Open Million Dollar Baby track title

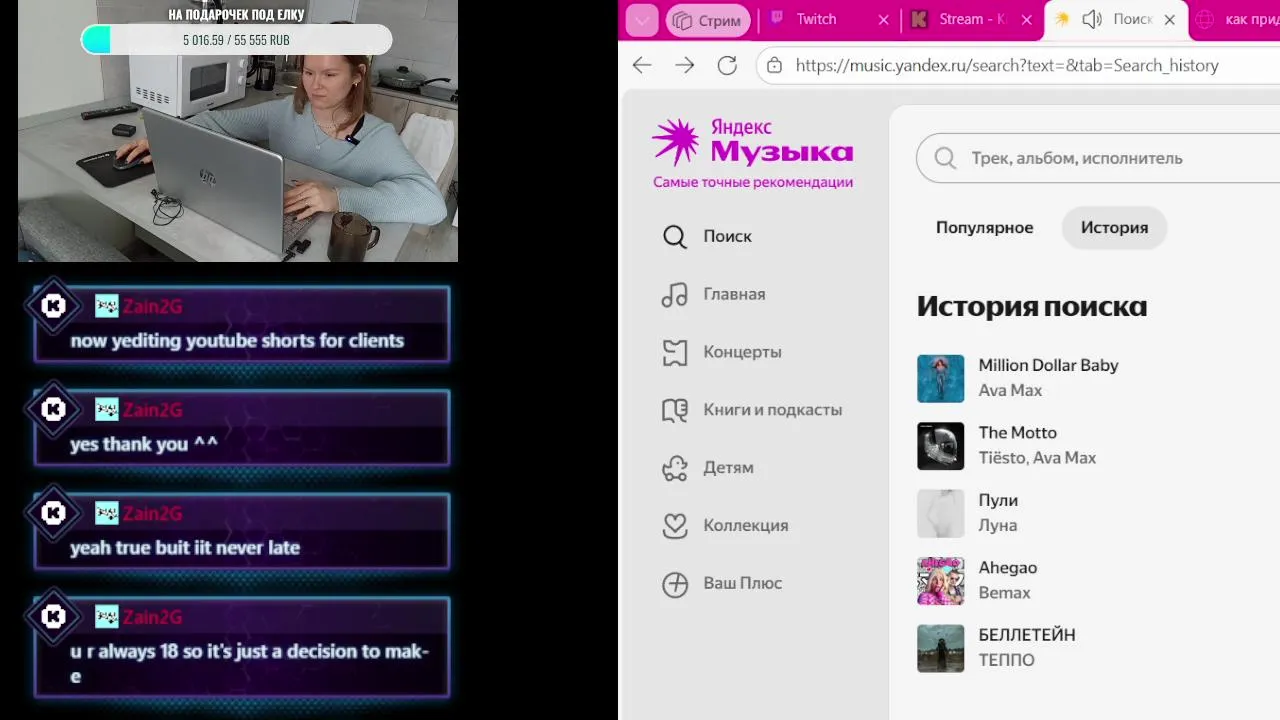[1048, 365]
